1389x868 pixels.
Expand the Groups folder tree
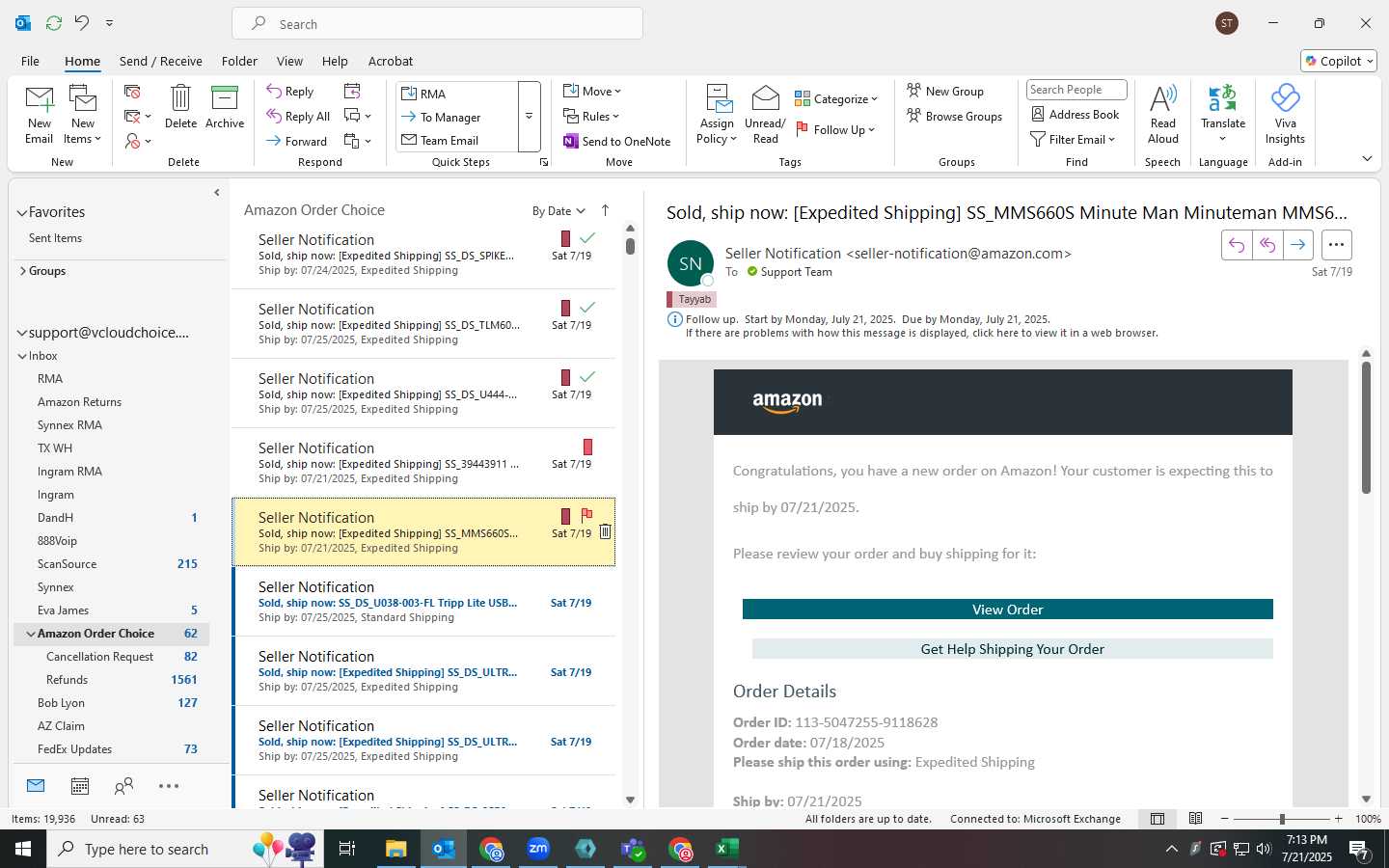(x=22, y=271)
